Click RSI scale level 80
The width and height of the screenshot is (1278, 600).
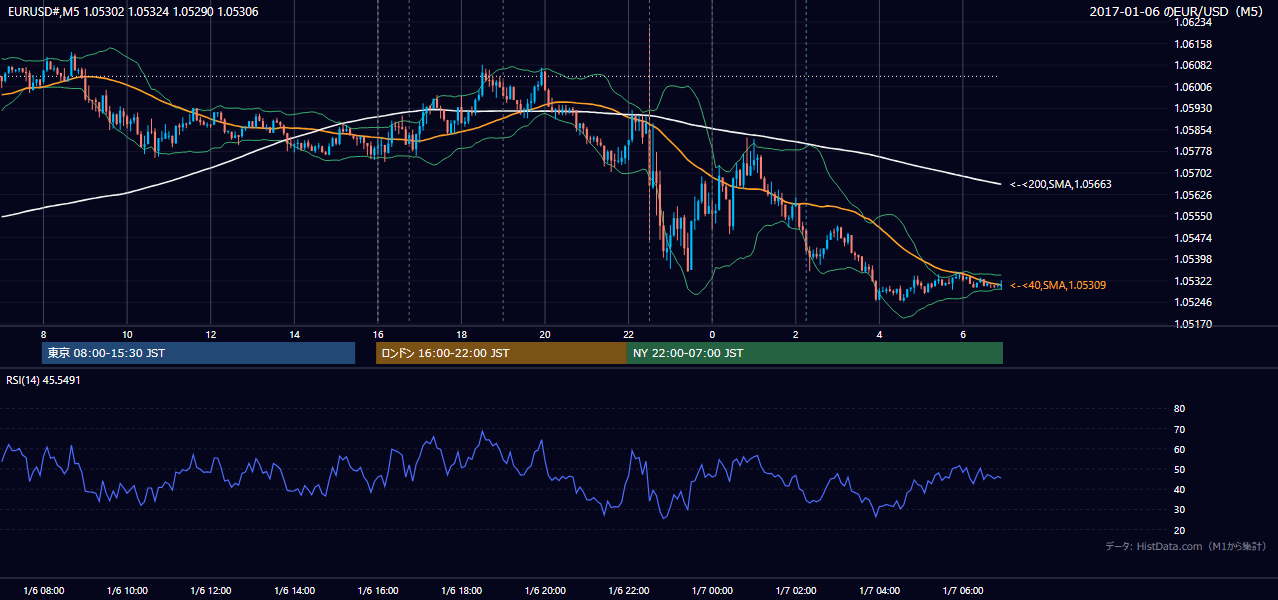click(1179, 409)
